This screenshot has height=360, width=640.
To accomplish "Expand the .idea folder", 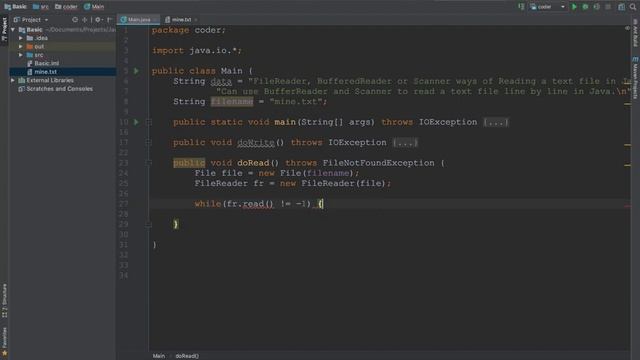I will 21,38.
